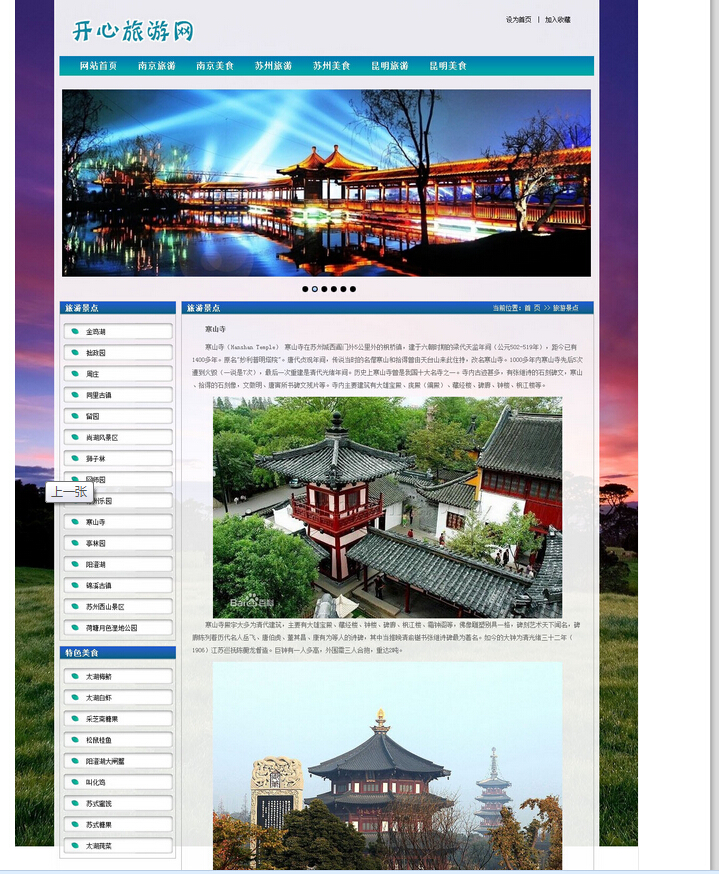Select the second banner carousel dot
Image resolution: width=719 pixels, height=874 pixels.
coord(315,289)
